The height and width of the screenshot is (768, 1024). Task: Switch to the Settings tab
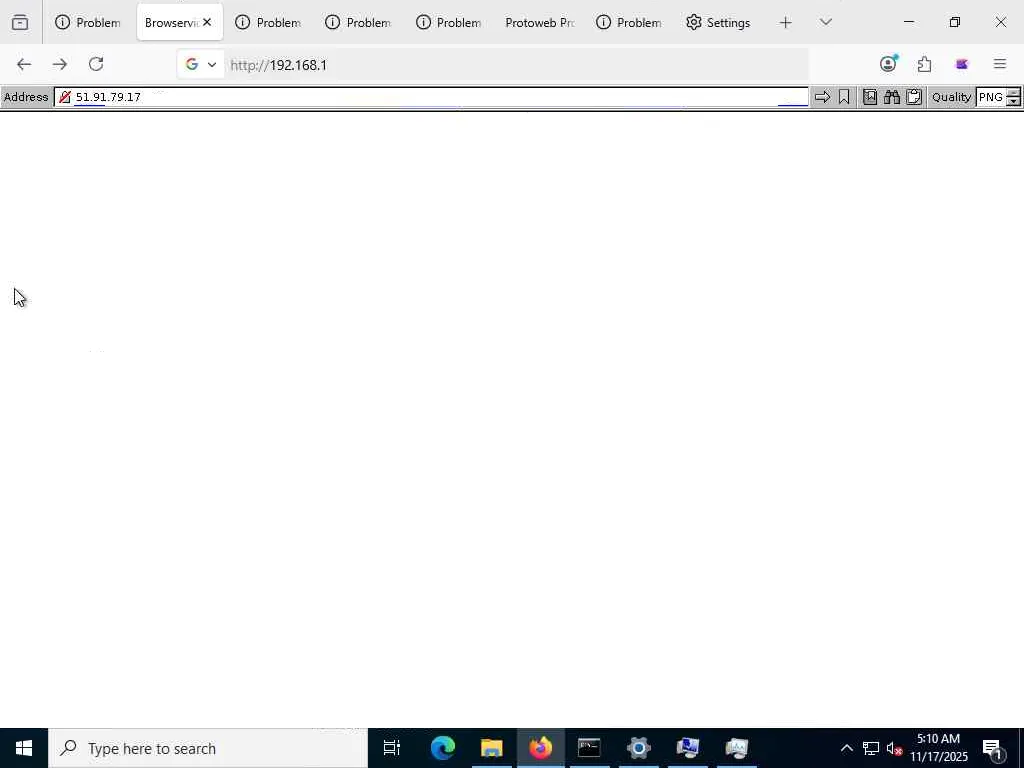[718, 23]
